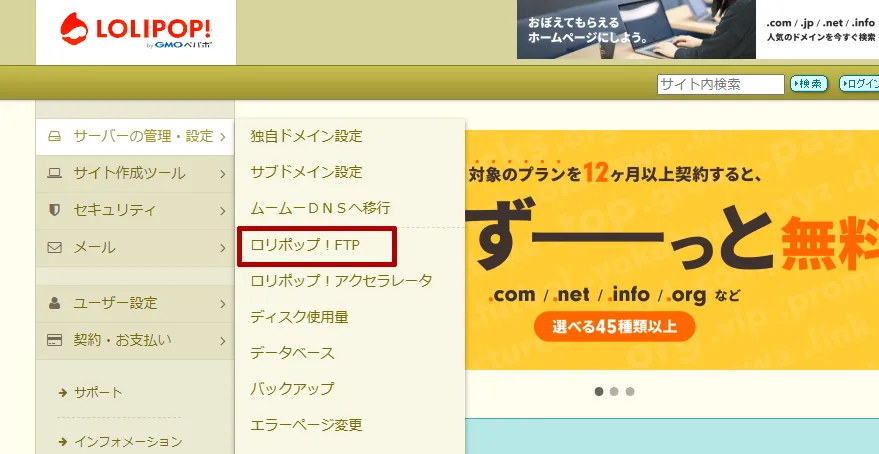Click the 選べる45種類以上 orange banner button
This screenshot has height=454, width=879.
click(613, 326)
